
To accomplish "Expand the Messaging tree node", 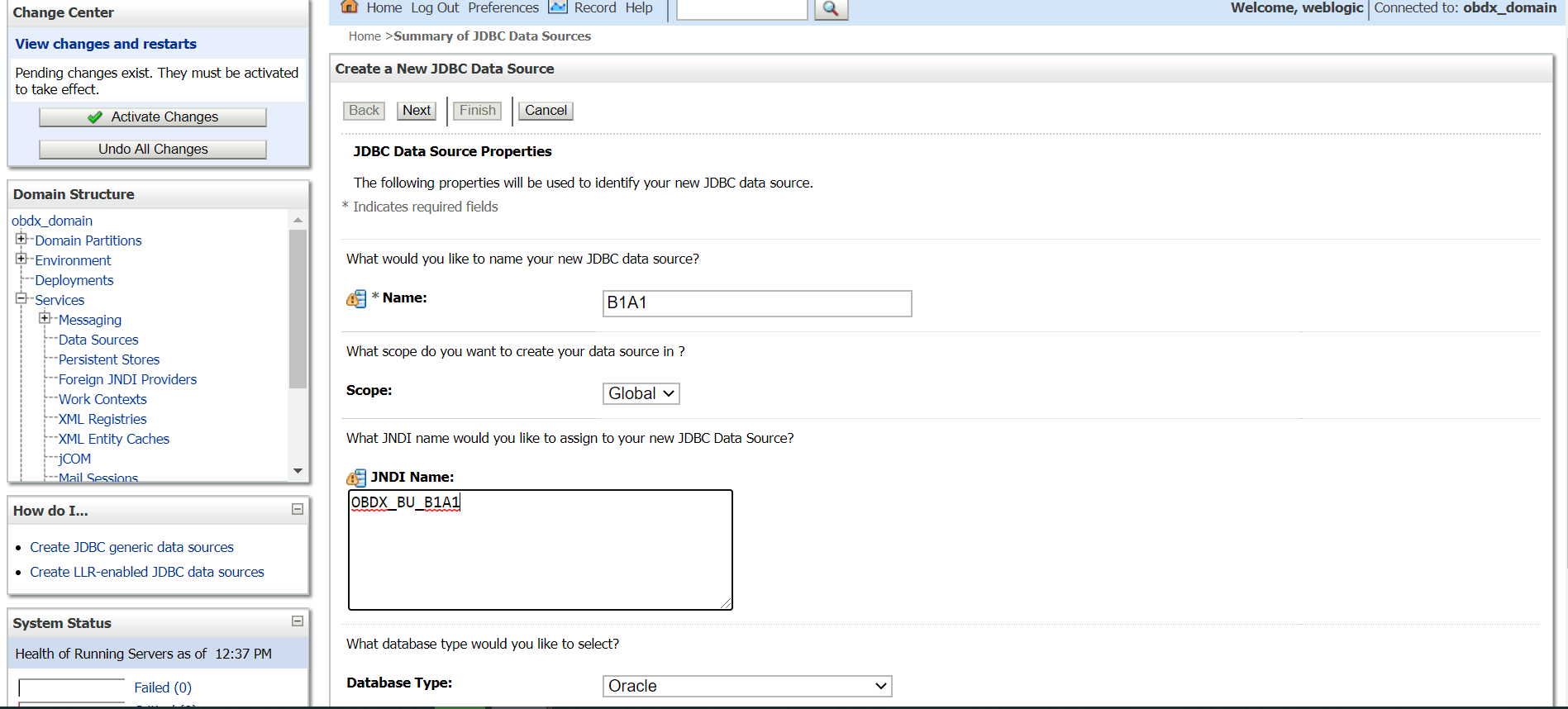I will 45,318.
